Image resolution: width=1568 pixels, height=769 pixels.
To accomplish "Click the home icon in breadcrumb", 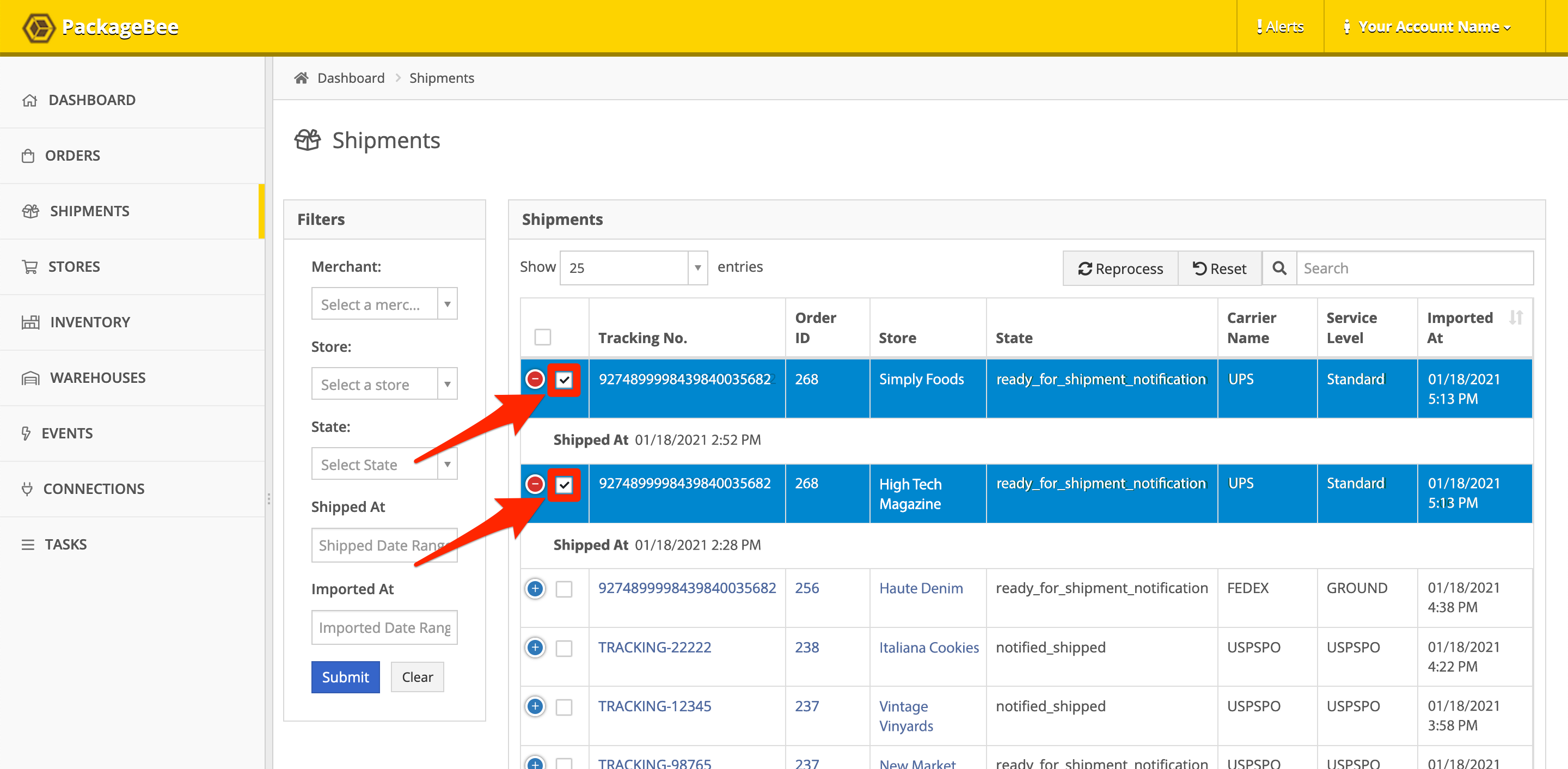I will click(x=301, y=78).
